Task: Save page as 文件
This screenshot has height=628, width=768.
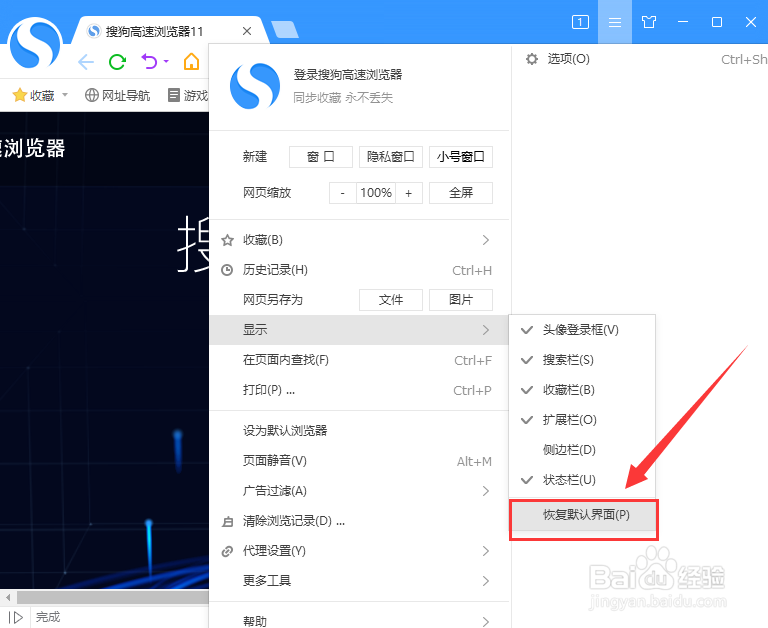Action: click(391, 300)
